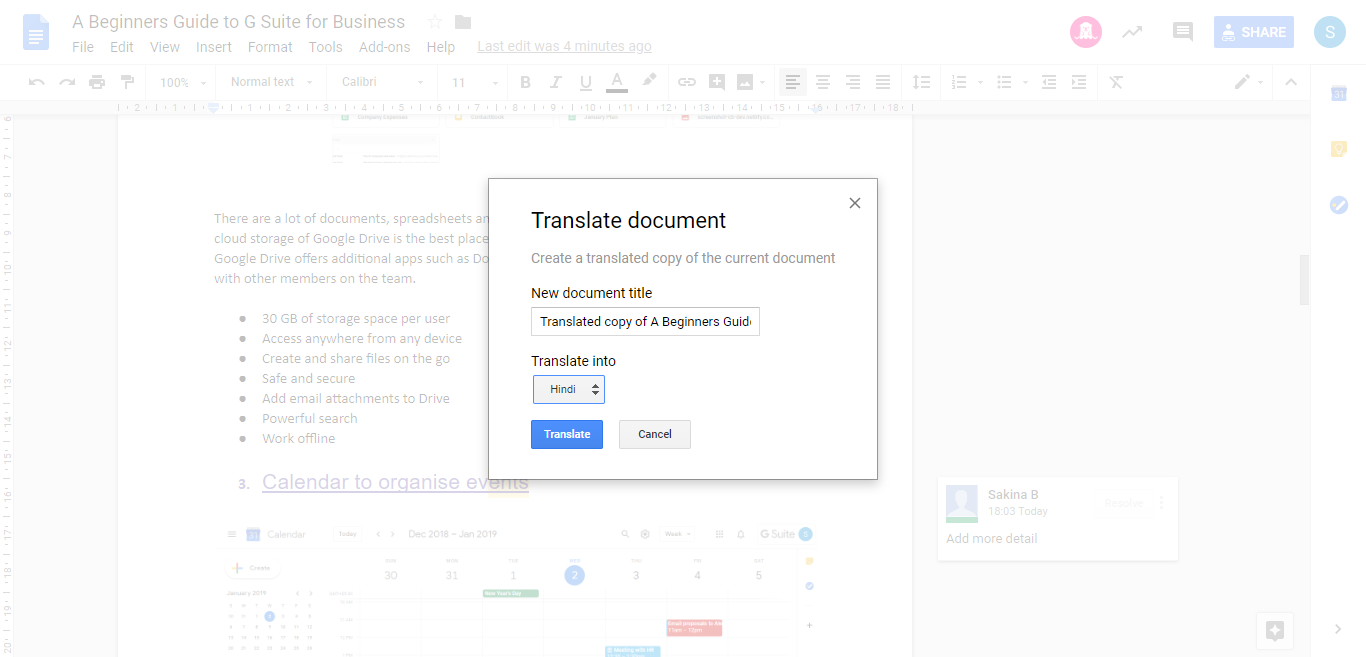Align text right

click(853, 82)
